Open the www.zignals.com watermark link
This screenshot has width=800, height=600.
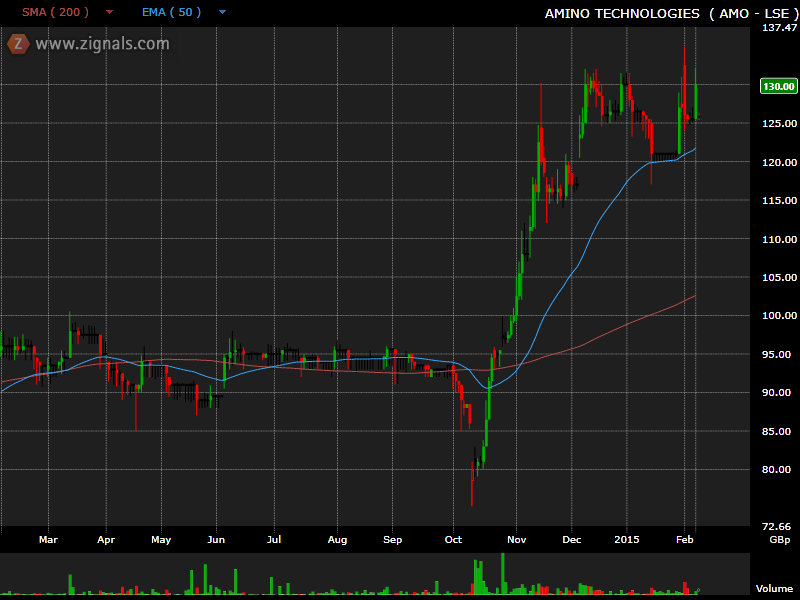point(102,44)
